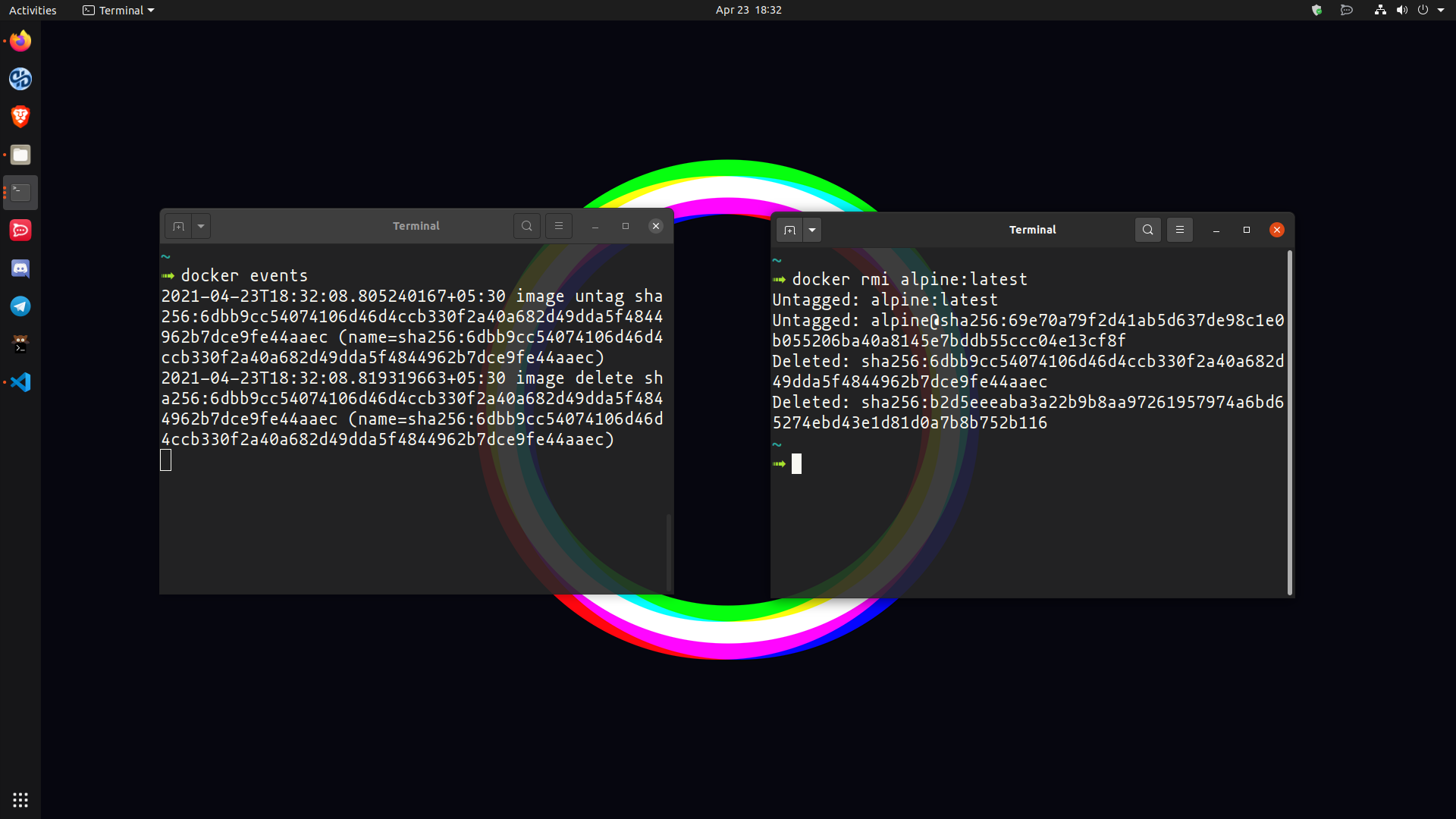The width and height of the screenshot is (1456, 819).
Task: Click search icon in right Terminal
Action: (1148, 230)
